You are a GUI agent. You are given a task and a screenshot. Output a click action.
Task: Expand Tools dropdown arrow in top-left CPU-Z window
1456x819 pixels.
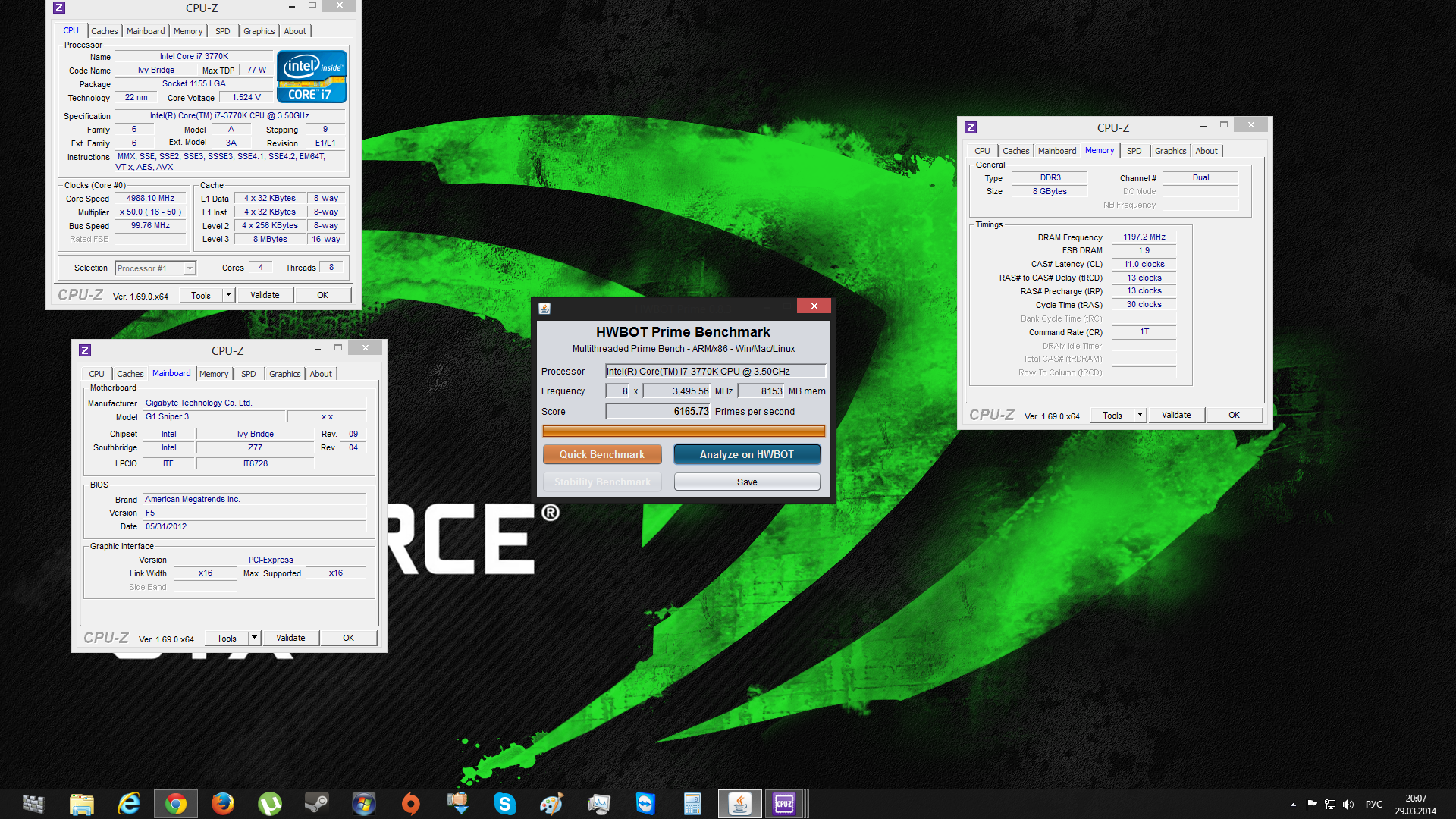228,295
